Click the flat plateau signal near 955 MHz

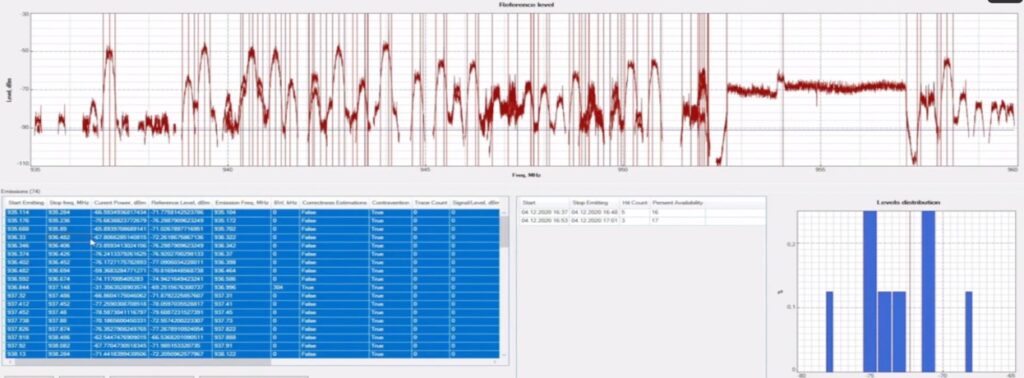(x=842, y=86)
